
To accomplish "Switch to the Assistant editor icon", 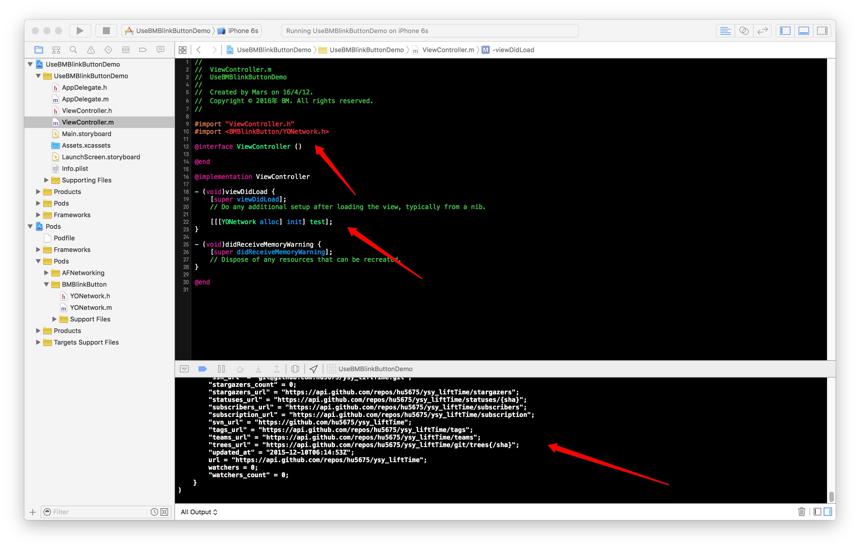I will click(744, 31).
